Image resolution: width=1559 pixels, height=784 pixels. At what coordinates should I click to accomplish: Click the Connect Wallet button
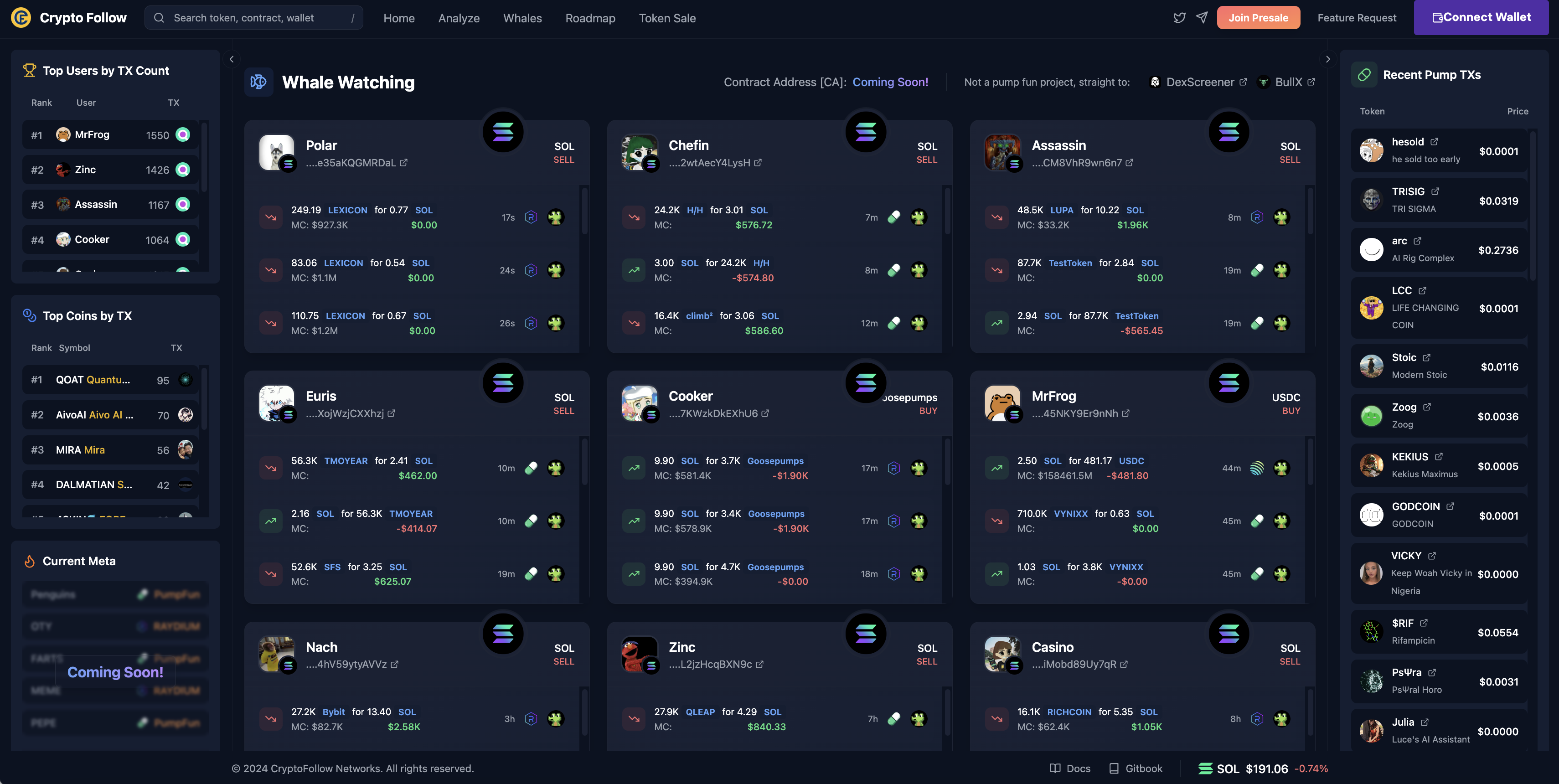1481,17
